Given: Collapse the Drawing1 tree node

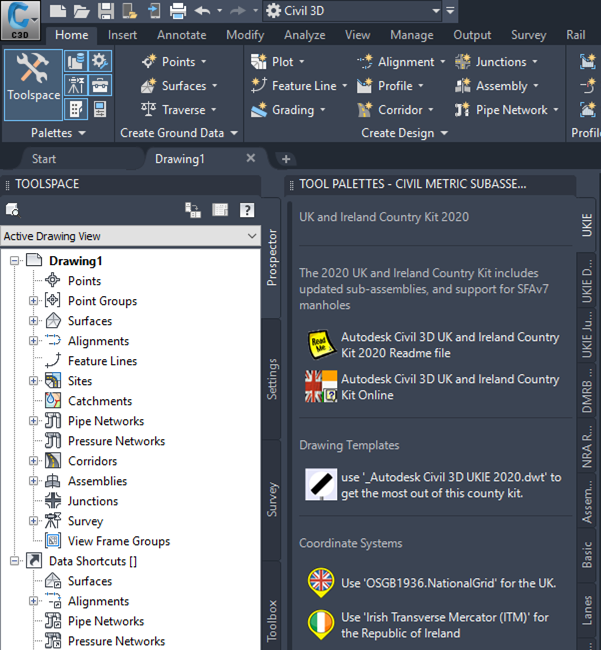Looking at the screenshot, I should (15, 261).
